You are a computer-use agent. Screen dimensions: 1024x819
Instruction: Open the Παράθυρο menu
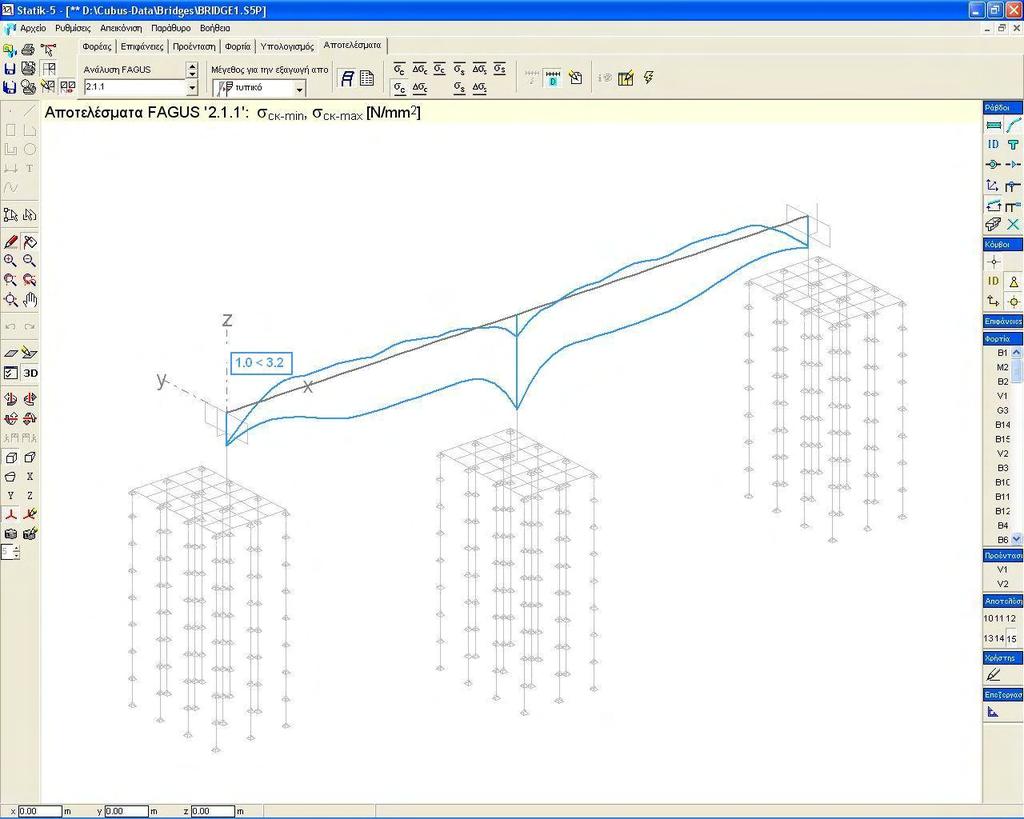(171, 29)
